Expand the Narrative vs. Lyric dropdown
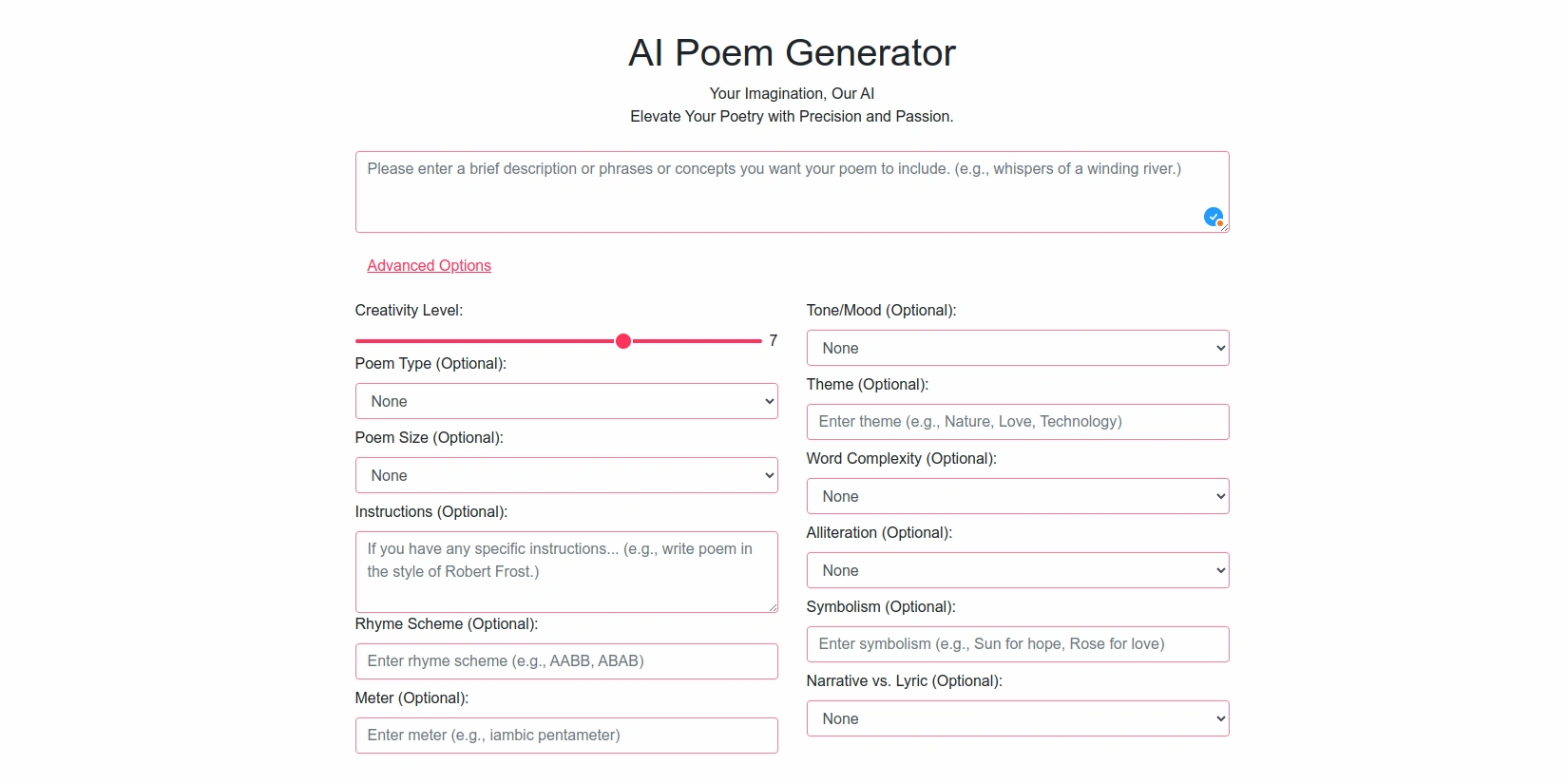1568x784 pixels. 1017,718
